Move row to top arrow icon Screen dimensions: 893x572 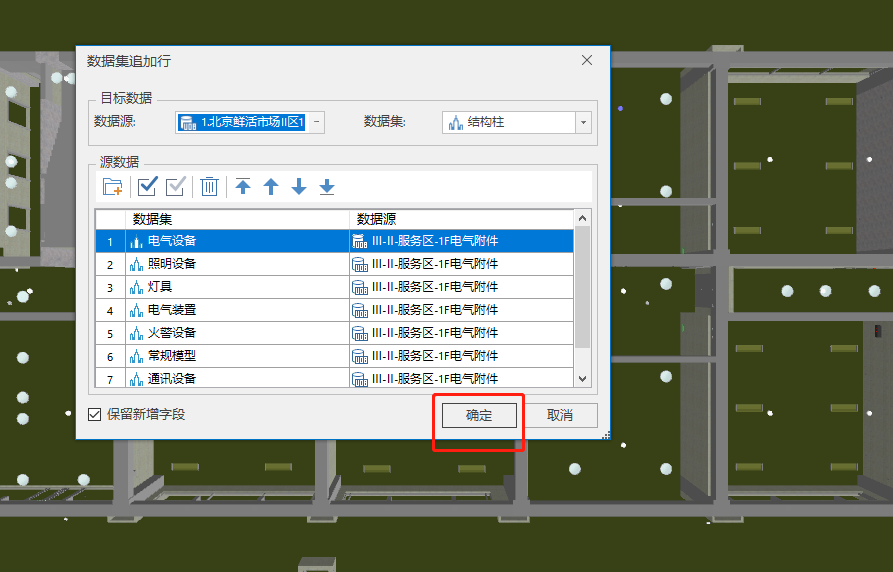[243, 186]
